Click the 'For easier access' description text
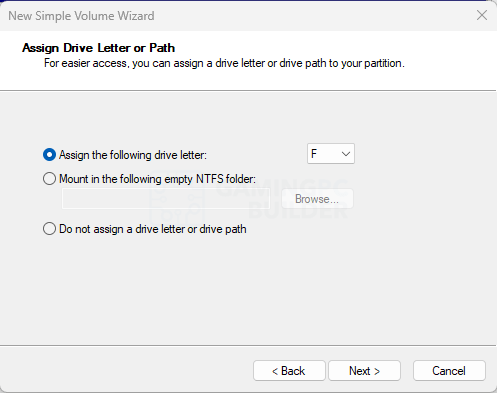497x393 pixels. click(x=224, y=63)
